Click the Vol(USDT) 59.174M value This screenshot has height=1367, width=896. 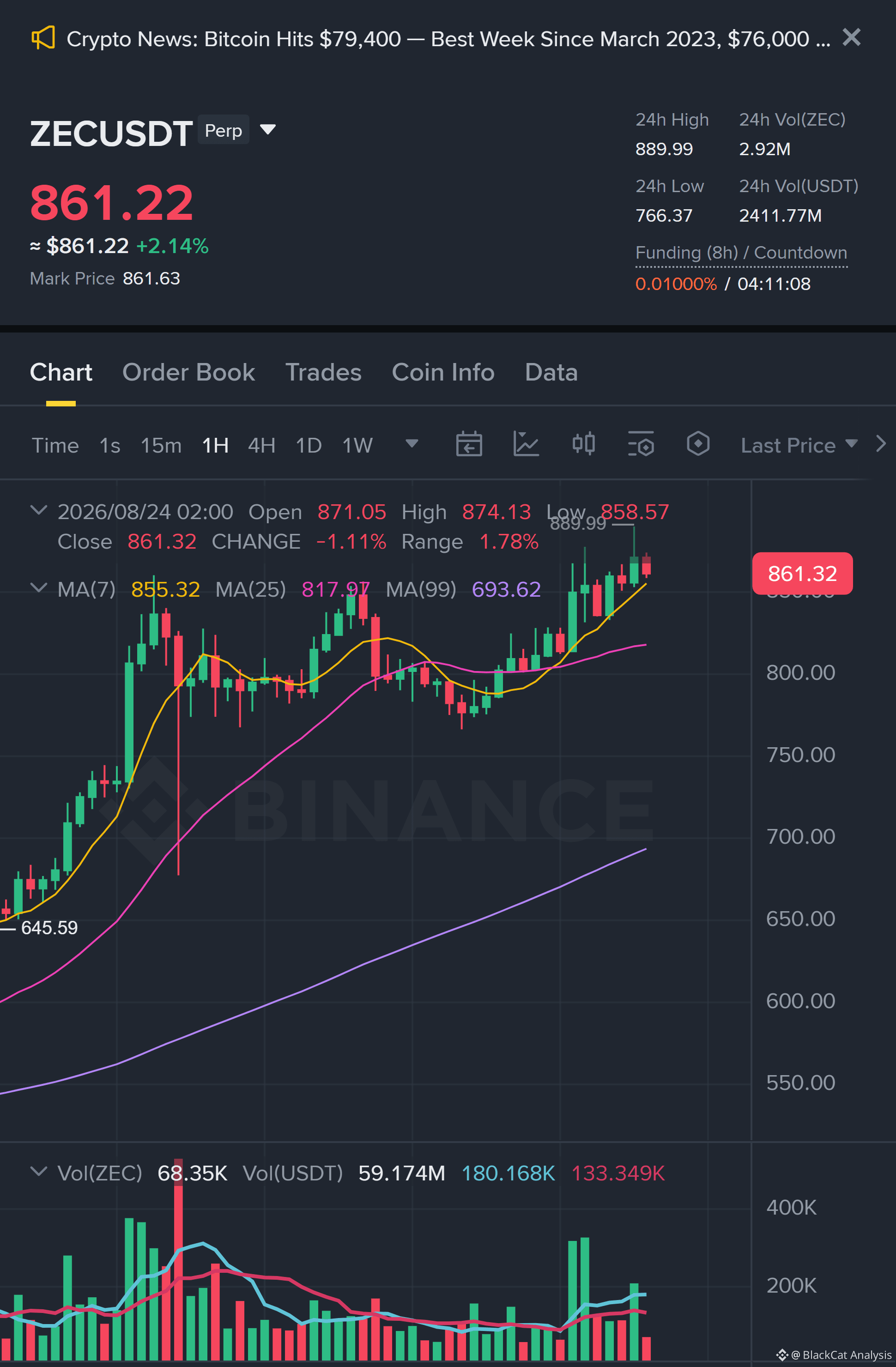(x=401, y=1173)
